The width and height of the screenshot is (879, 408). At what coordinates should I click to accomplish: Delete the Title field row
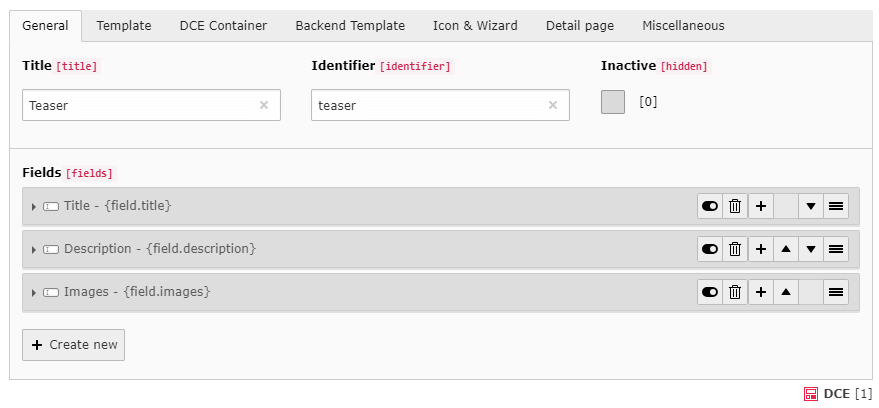[x=735, y=206]
